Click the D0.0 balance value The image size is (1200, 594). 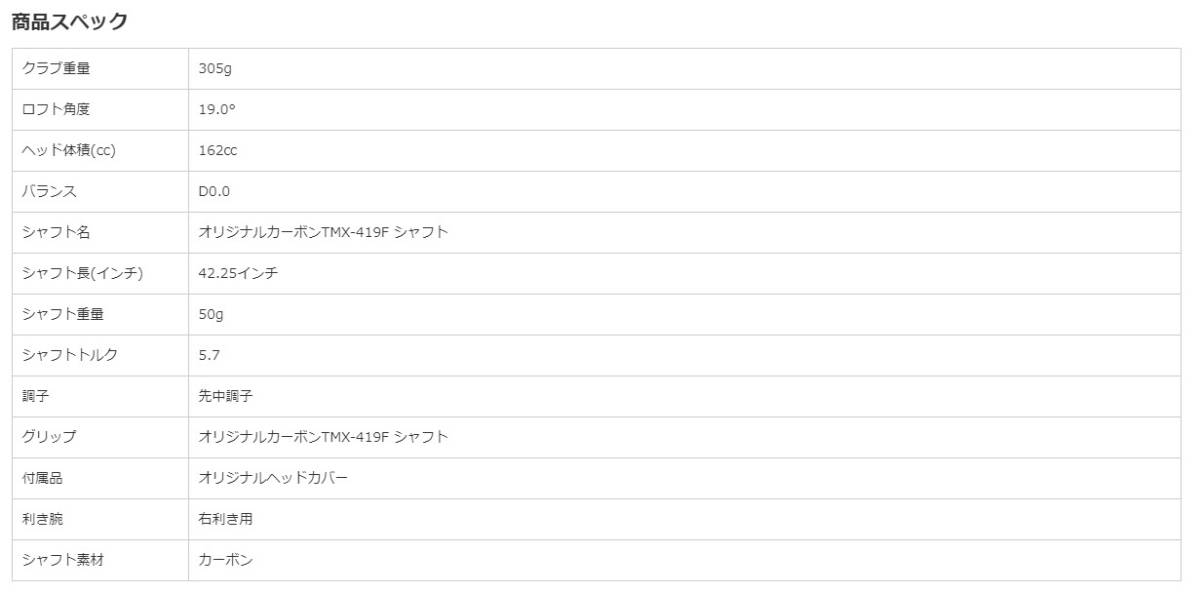point(214,192)
